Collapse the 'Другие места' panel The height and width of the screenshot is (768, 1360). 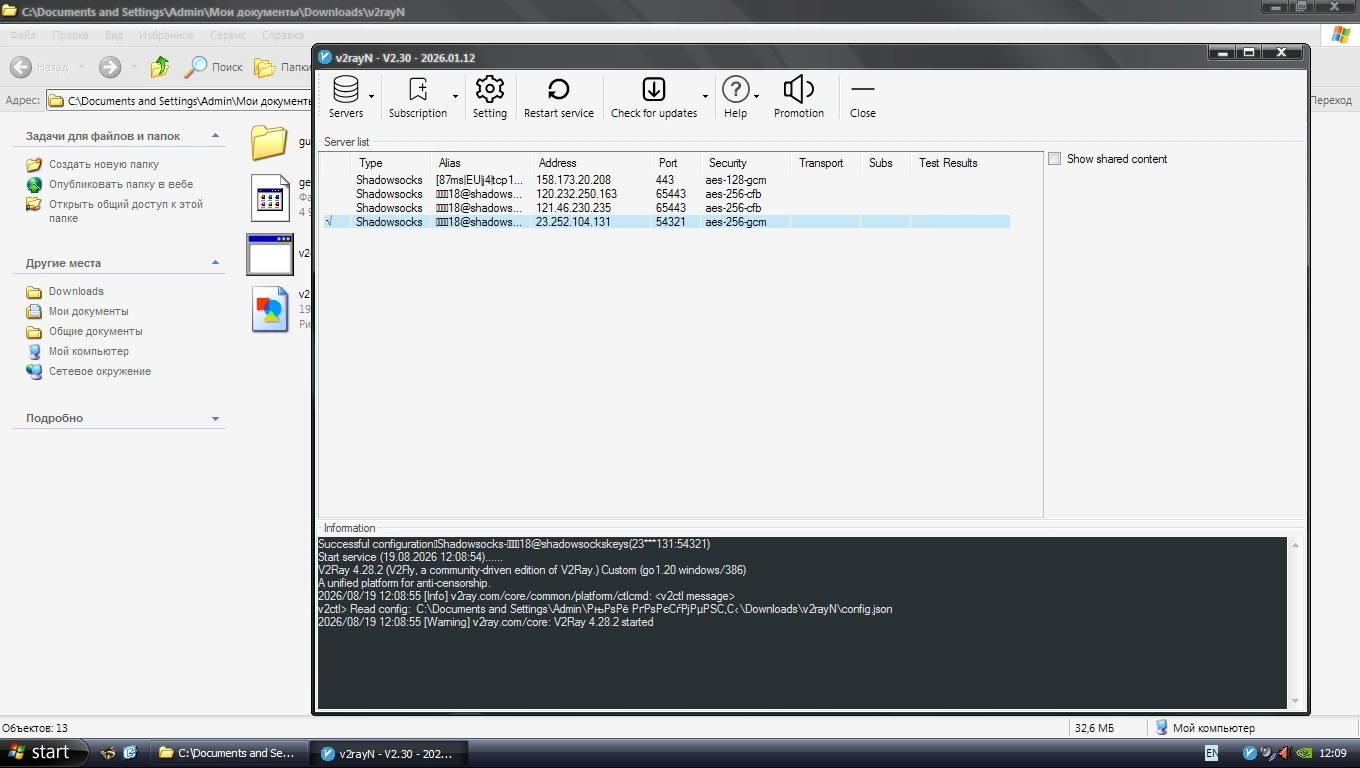pyautogui.click(x=215, y=263)
